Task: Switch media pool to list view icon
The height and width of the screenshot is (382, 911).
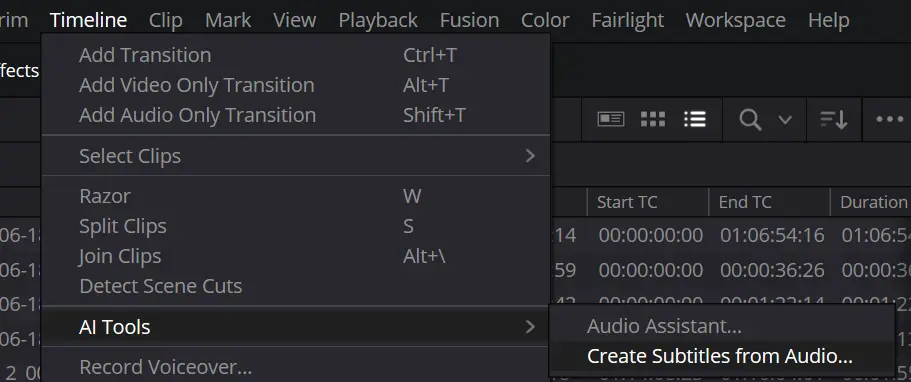Action: [x=695, y=119]
